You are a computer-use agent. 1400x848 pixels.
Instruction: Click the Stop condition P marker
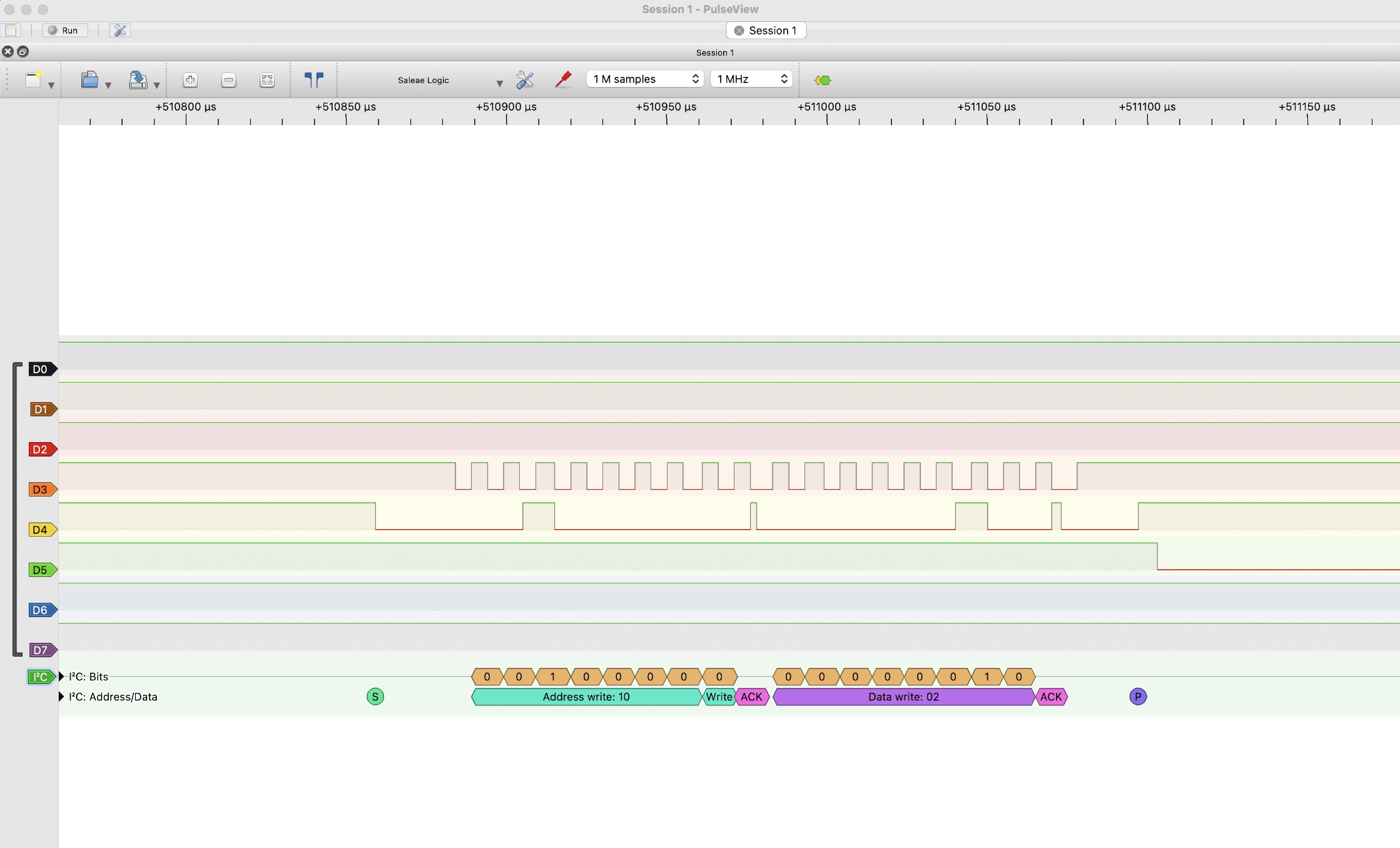(1138, 697)
